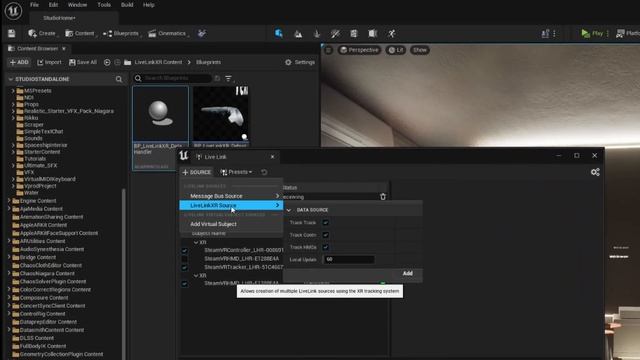
Task: Select the selection mode icon in toolbar
Action: [279, 33]
